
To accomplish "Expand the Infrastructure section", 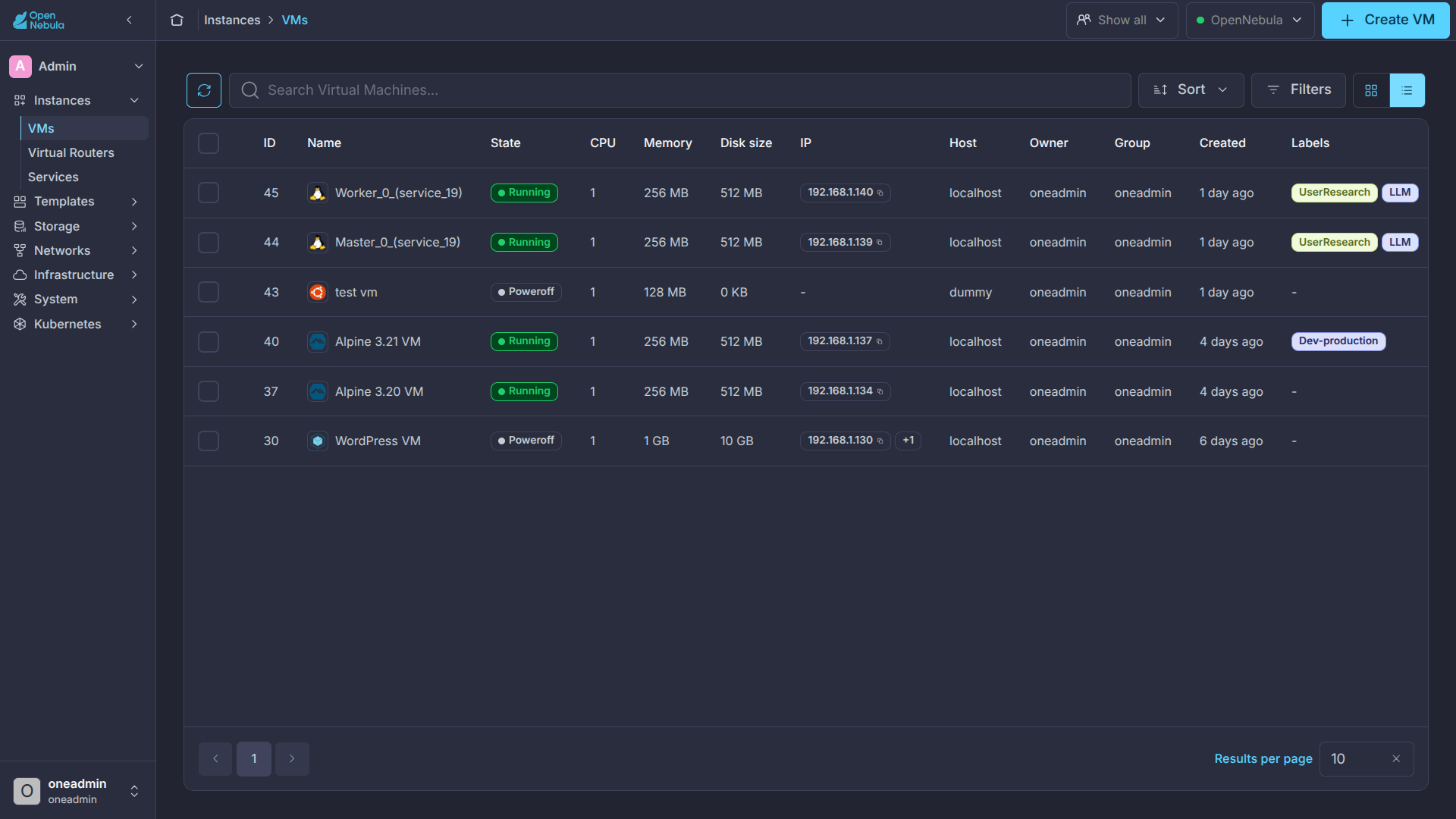I will coord(134,275).
